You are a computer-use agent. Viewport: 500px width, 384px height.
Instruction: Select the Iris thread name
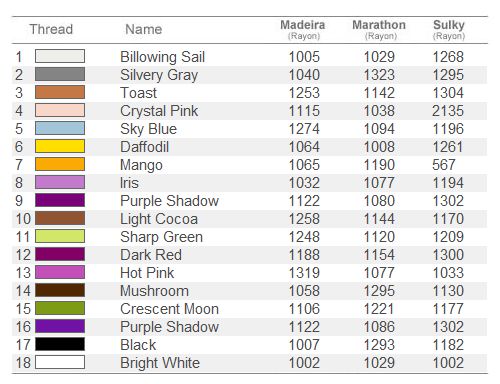click(129, 183)
